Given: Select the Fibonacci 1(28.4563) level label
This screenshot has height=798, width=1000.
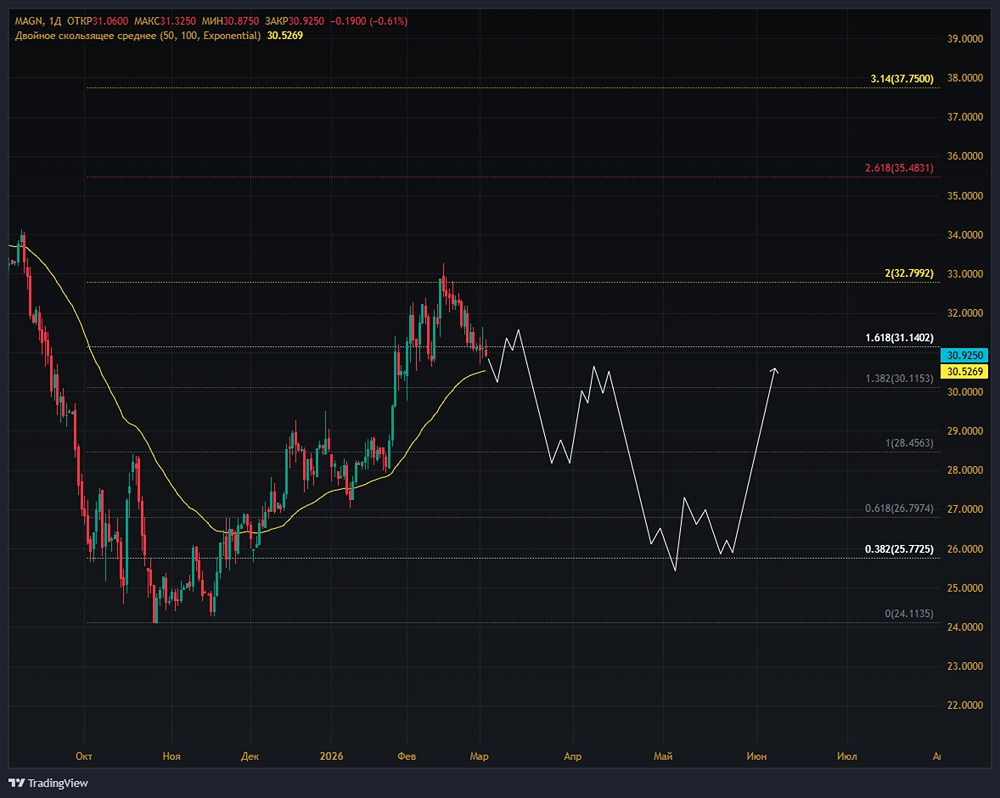Looking at the screenshot, I should point(909,443).
